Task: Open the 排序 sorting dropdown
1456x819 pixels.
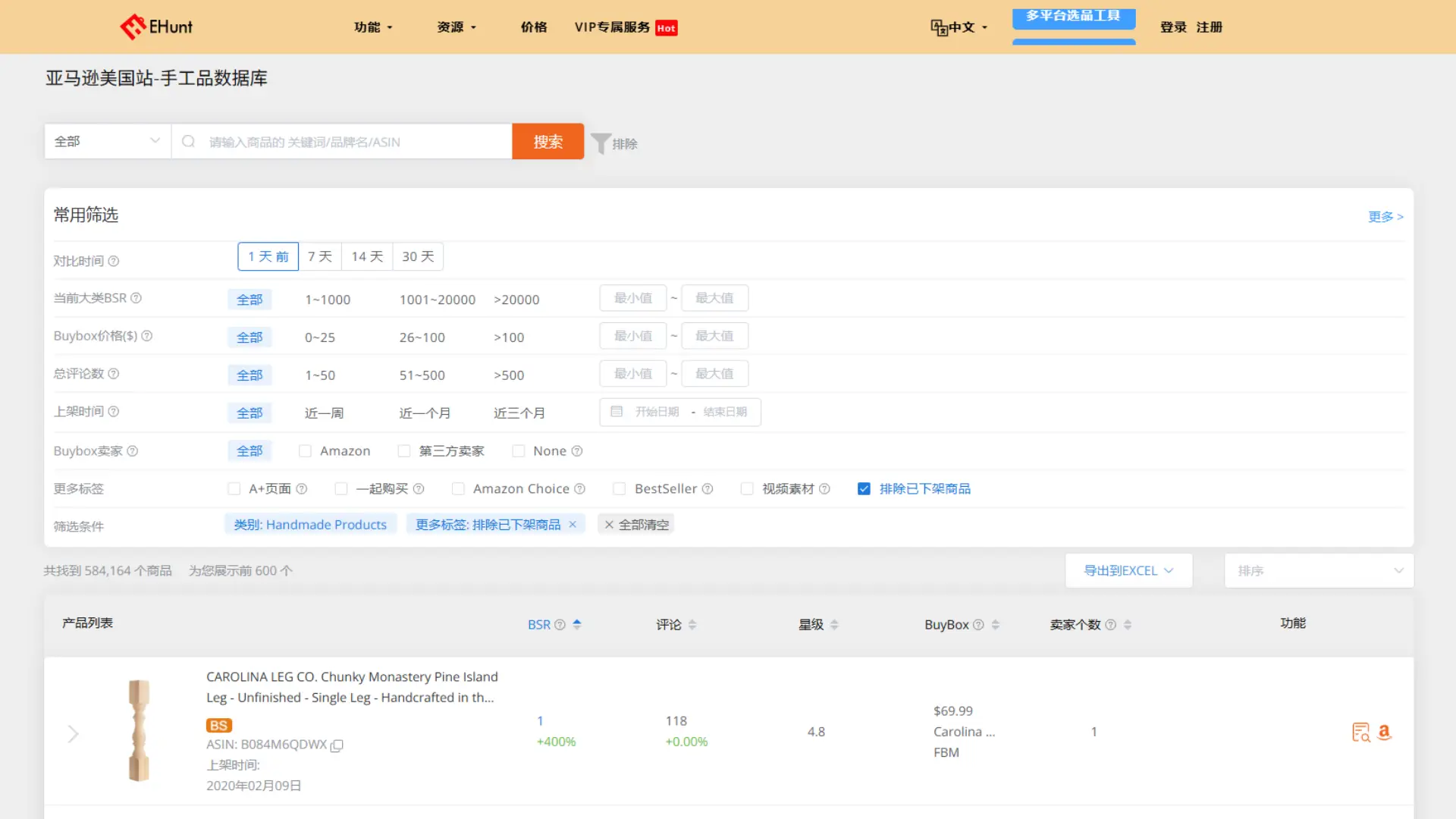Action: (x=1319, y=570)
